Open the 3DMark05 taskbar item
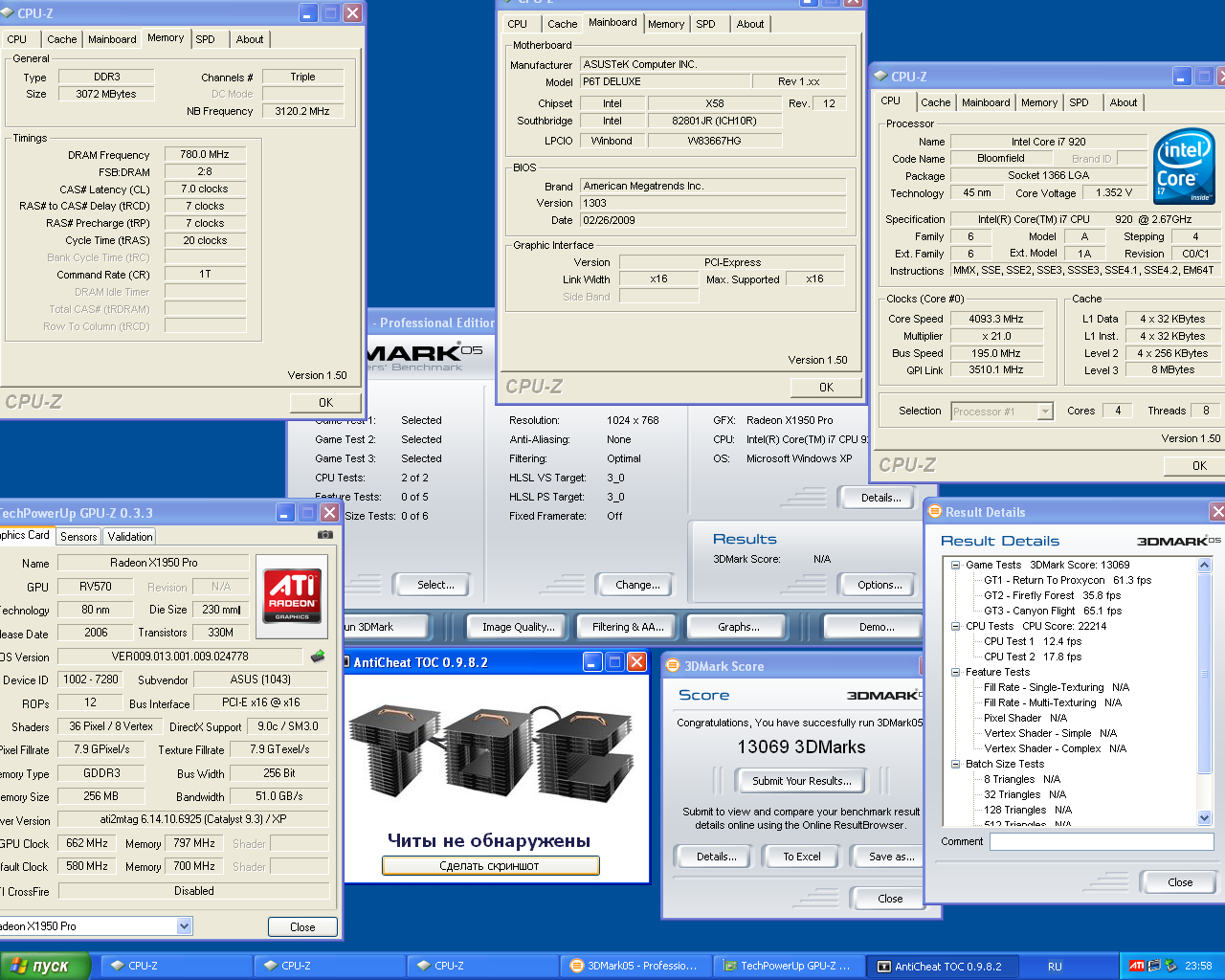This screenshot has width=1225, height=980. 635,966
